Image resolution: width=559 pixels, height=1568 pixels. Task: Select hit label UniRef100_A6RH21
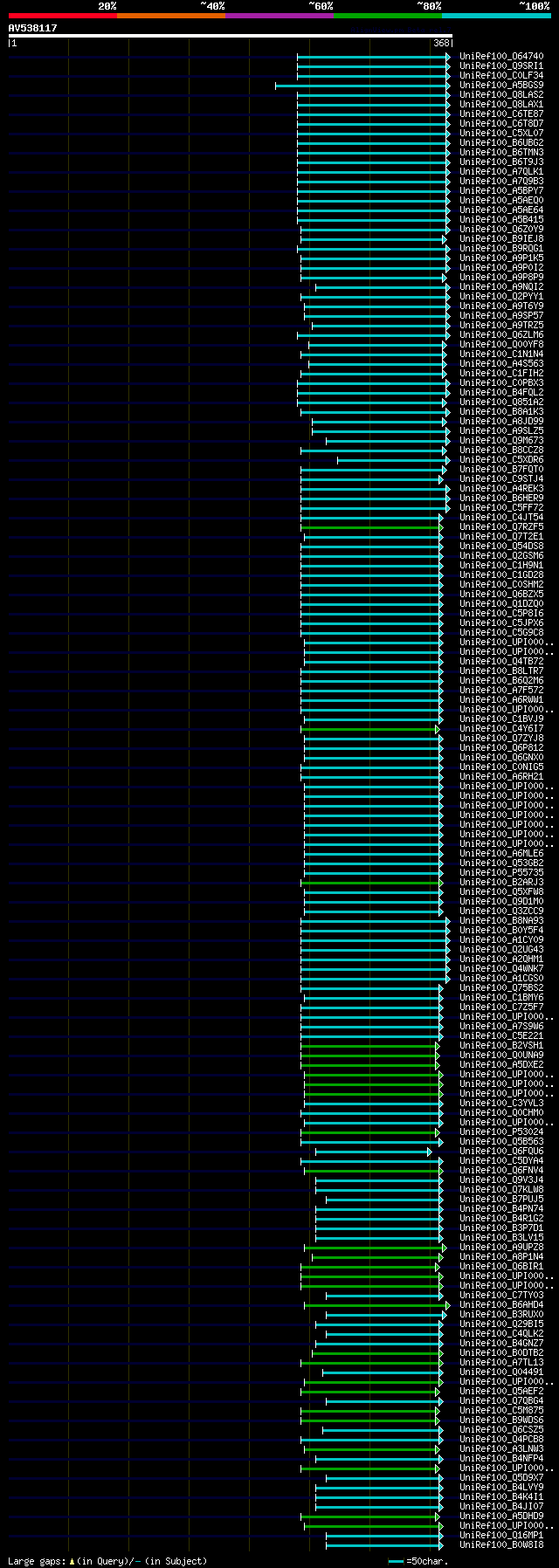point(501,777)
